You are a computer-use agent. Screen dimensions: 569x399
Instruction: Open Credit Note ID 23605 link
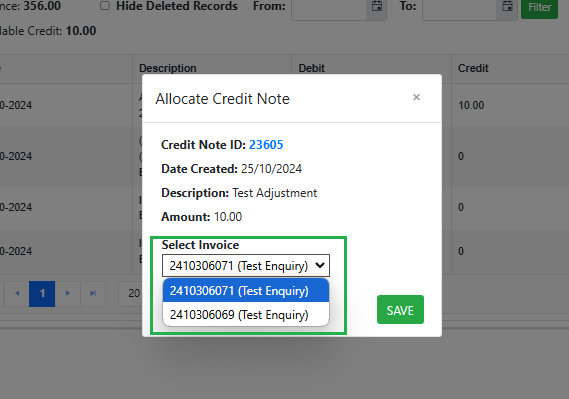pos(266,145)
